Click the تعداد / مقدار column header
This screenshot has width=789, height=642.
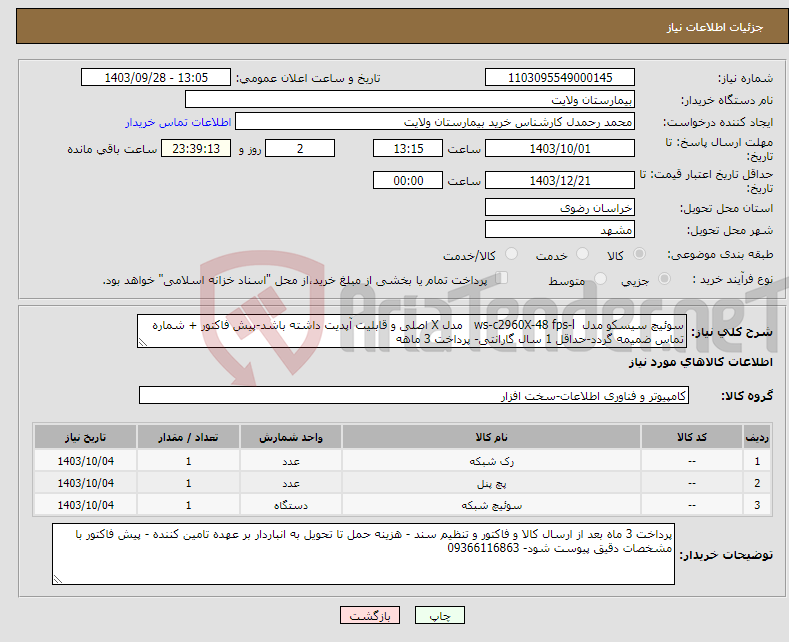pos(188,437)
